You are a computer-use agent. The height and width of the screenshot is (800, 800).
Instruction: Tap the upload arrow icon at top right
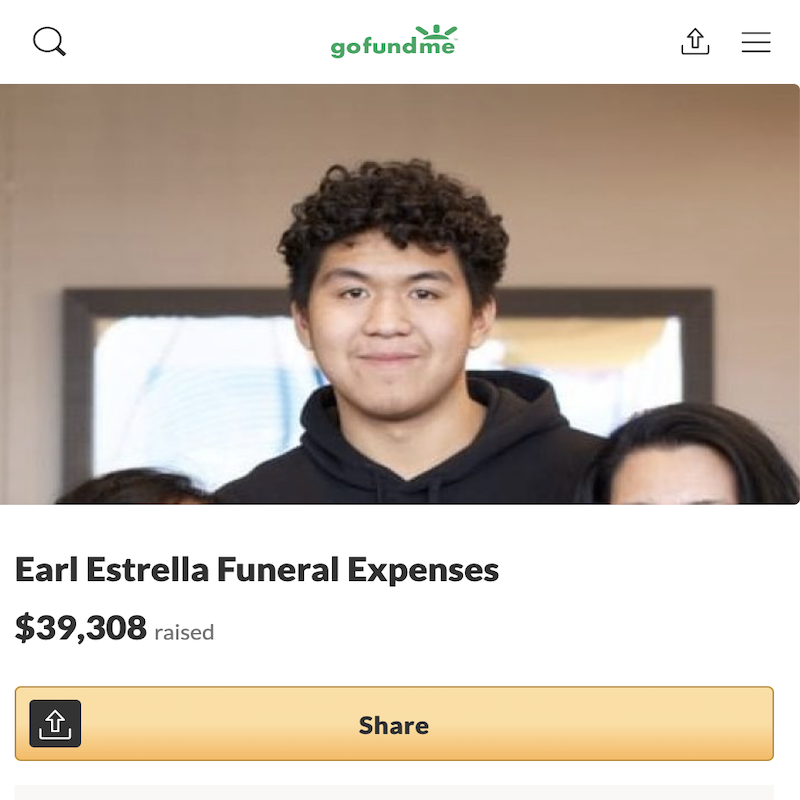point(695,41)
